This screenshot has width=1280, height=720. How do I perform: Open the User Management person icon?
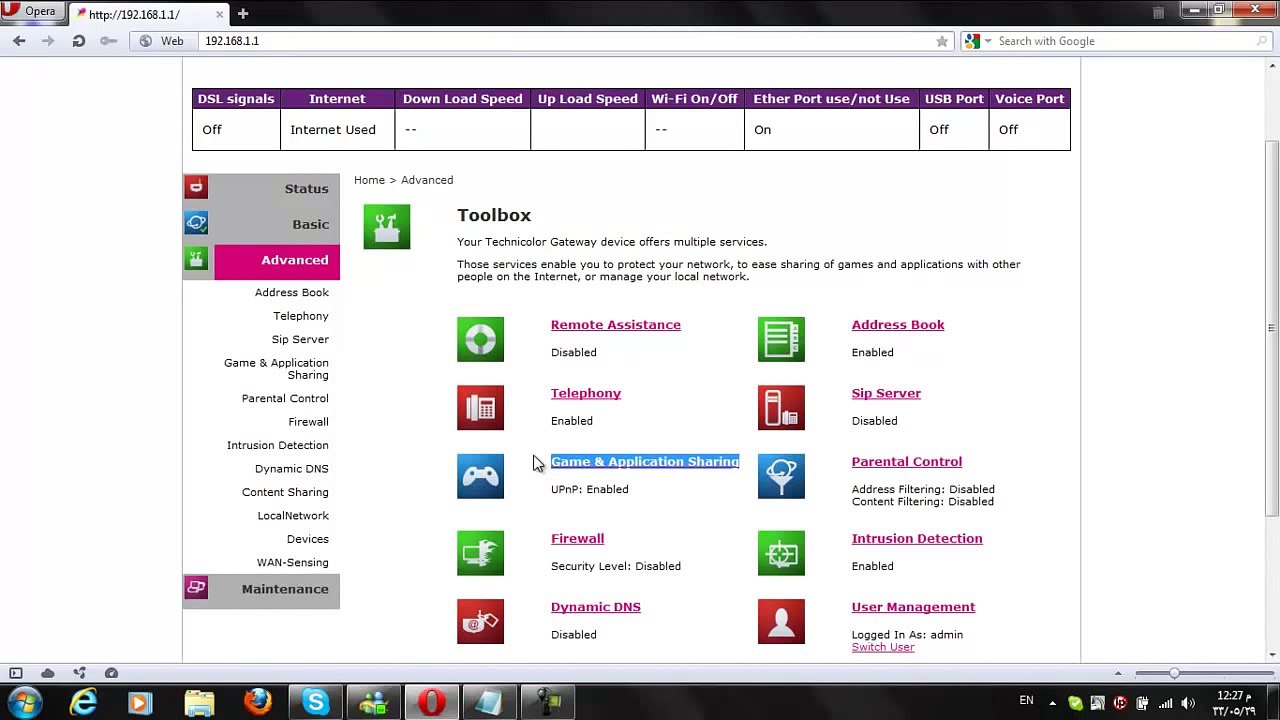click(x=781, y=621)
